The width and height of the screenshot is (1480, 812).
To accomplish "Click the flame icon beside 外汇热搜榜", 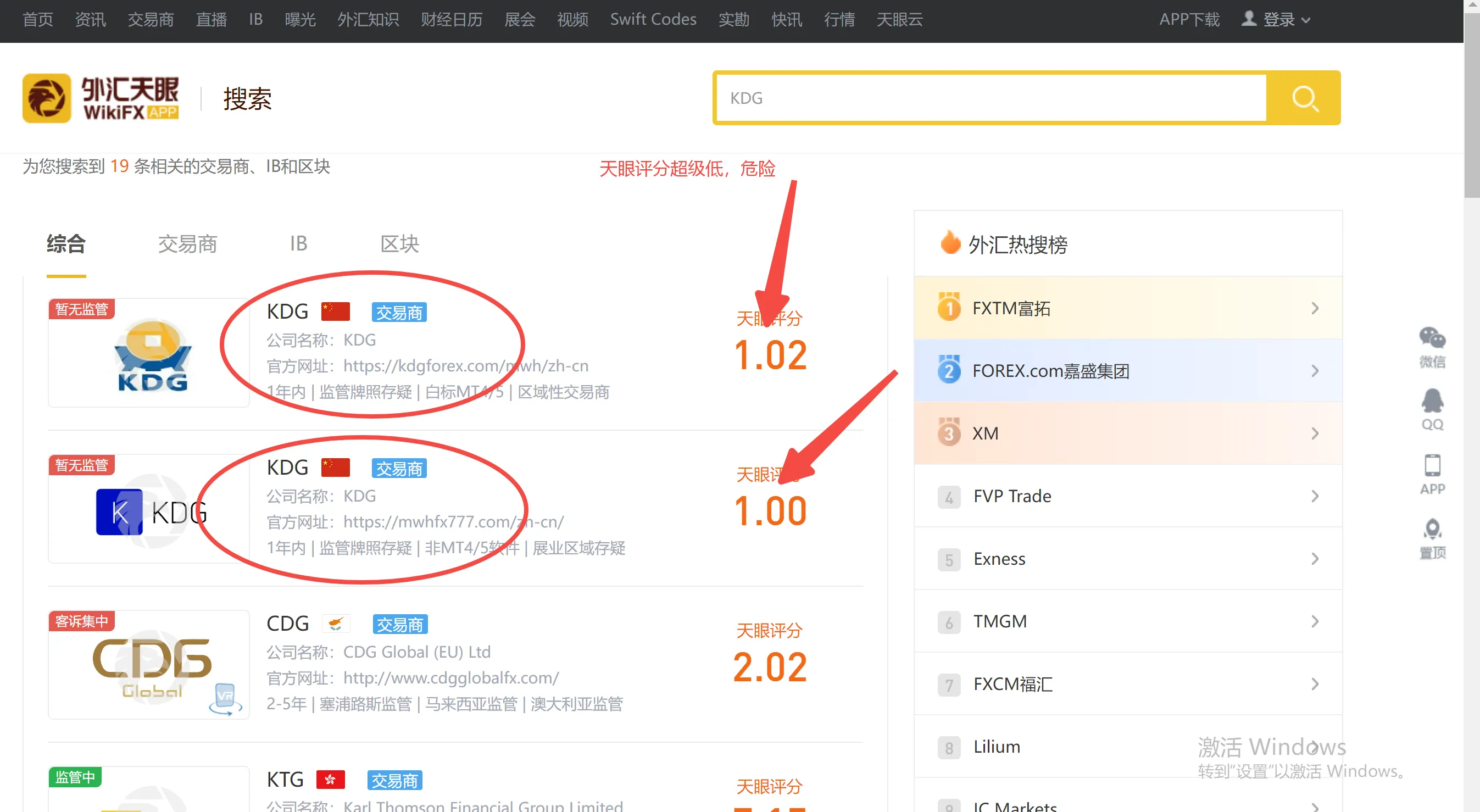I will point(950,242).
